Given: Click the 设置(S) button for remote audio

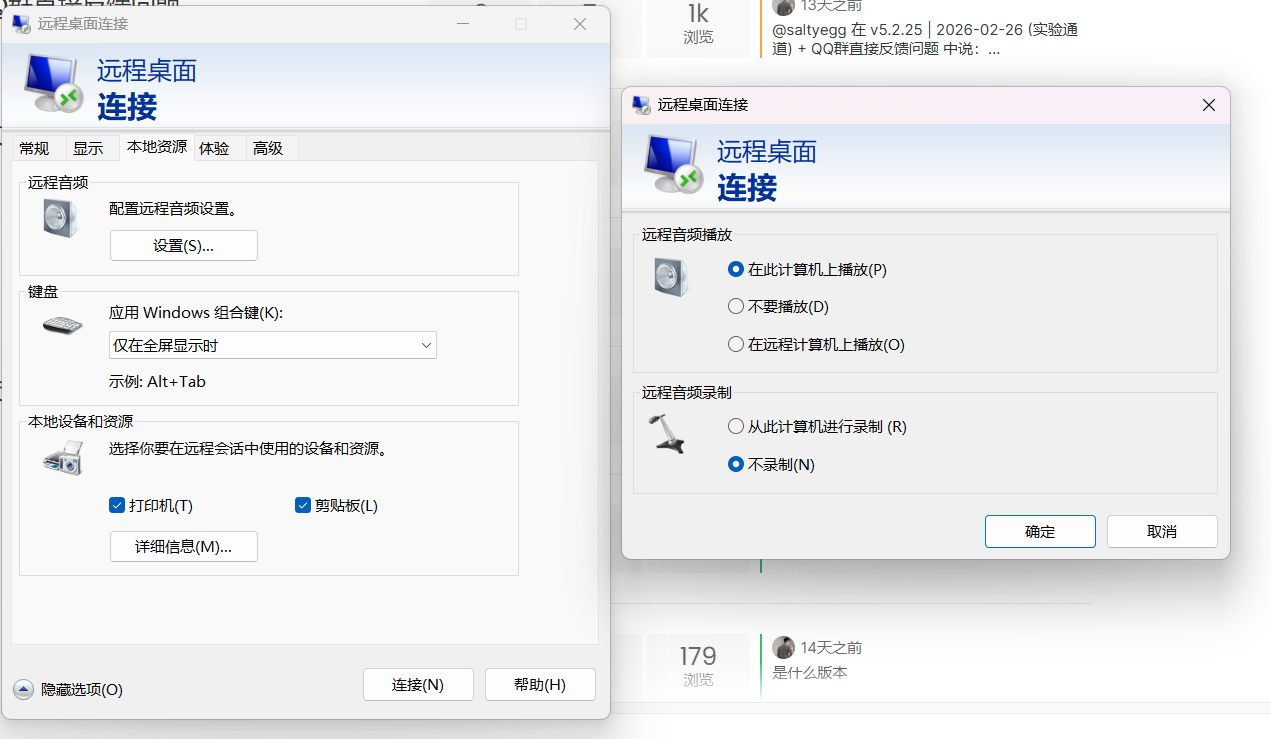Looking at the screenshot, I should point(183,245).
